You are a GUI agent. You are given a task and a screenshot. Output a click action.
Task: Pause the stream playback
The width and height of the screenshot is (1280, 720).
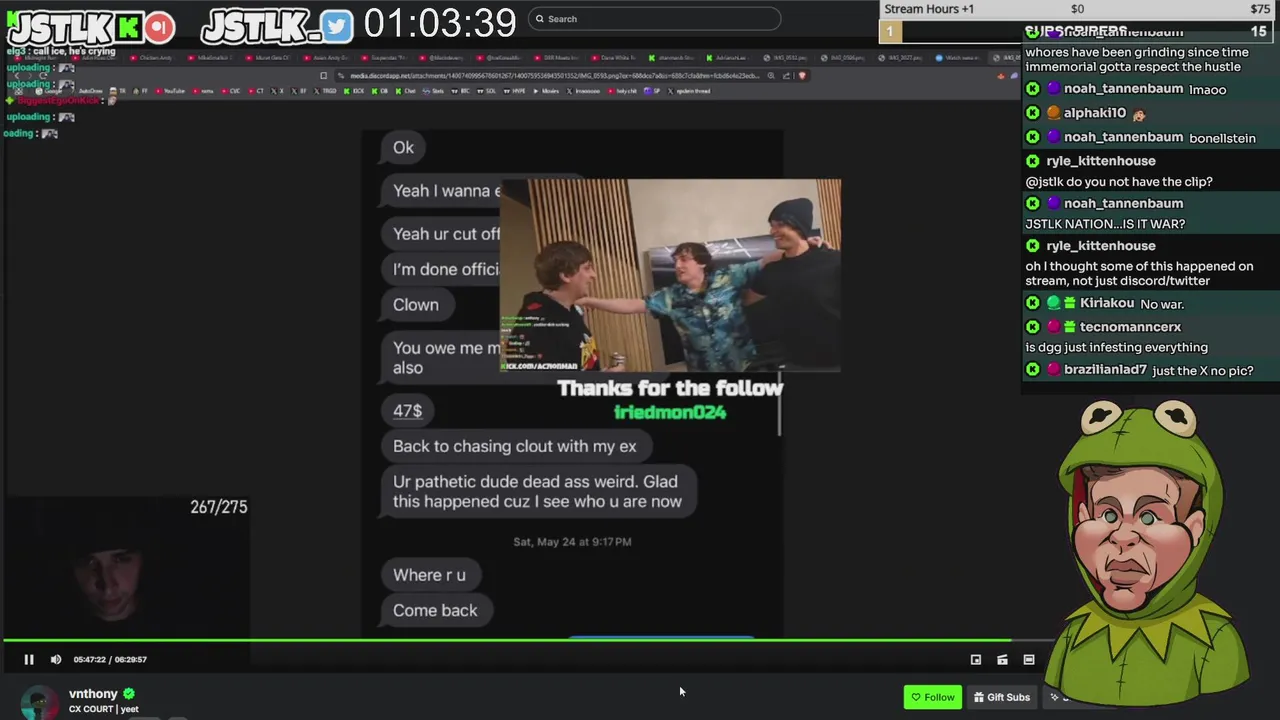pos(29,659)
